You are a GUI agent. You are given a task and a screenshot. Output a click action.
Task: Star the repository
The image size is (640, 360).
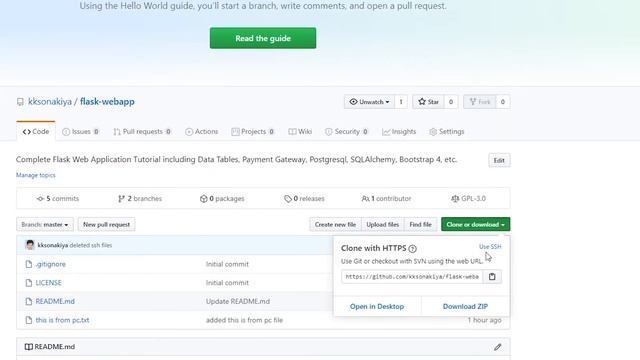pyautogui.click(x=428, y=102)
